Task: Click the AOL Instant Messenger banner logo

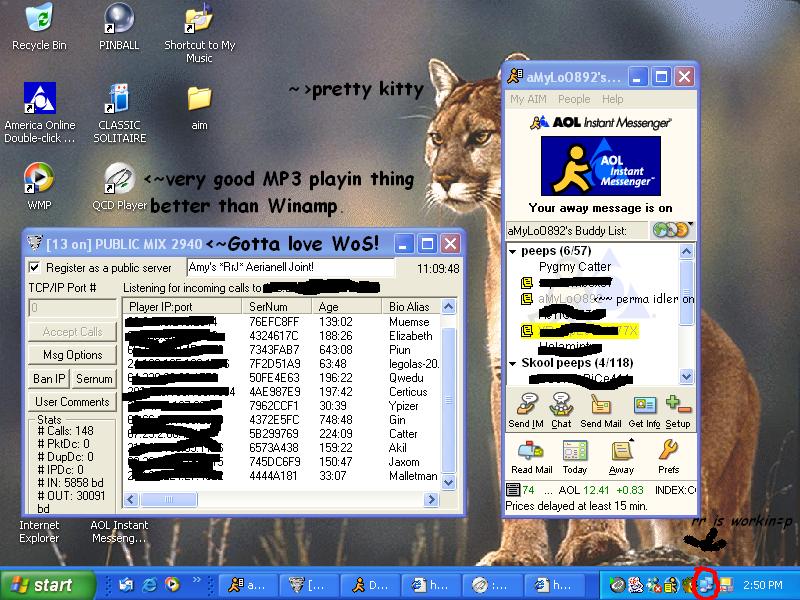Action: click(x=601, y=166)
